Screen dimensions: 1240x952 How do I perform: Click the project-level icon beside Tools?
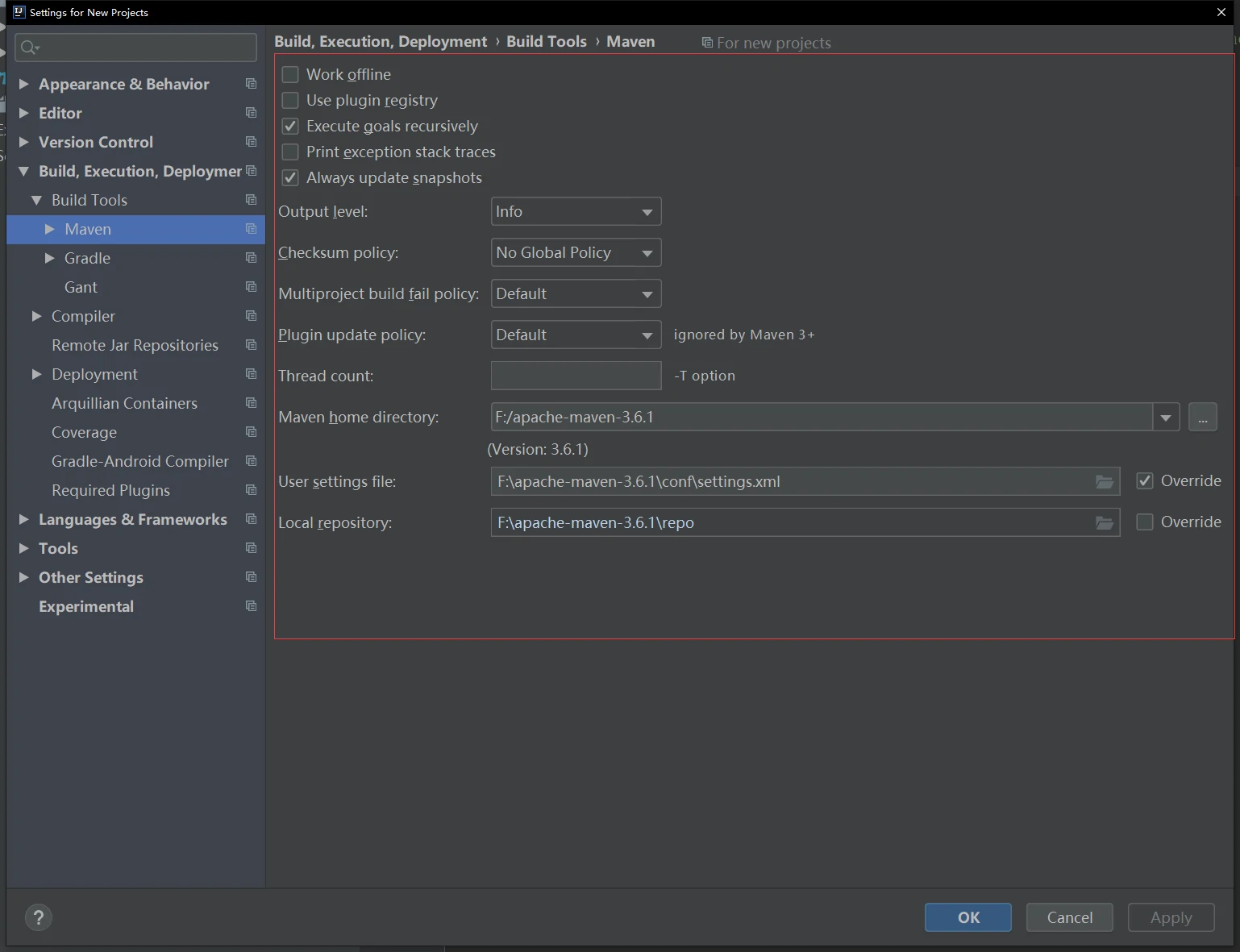coord(251,548)
